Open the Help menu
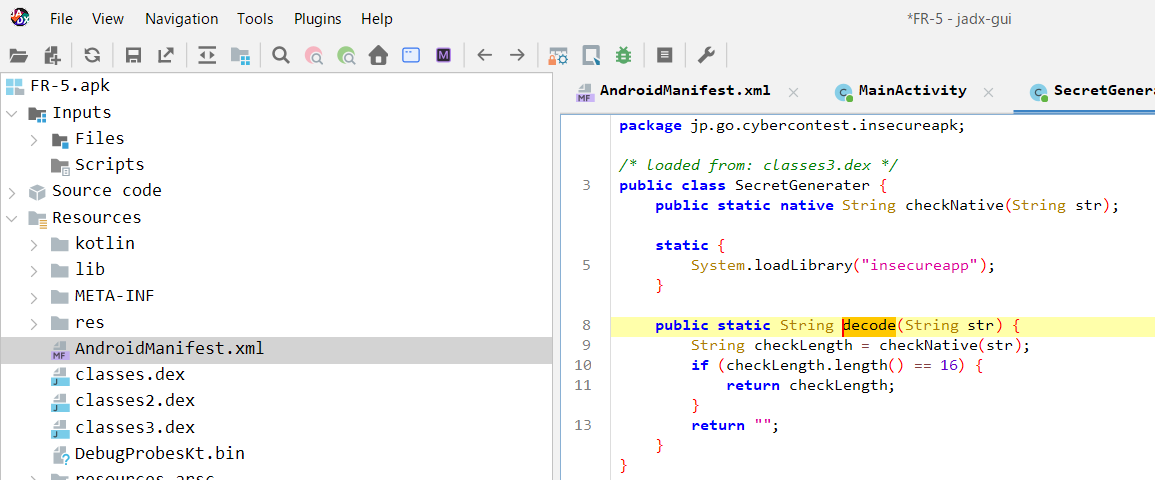 (x=377, y=19)
